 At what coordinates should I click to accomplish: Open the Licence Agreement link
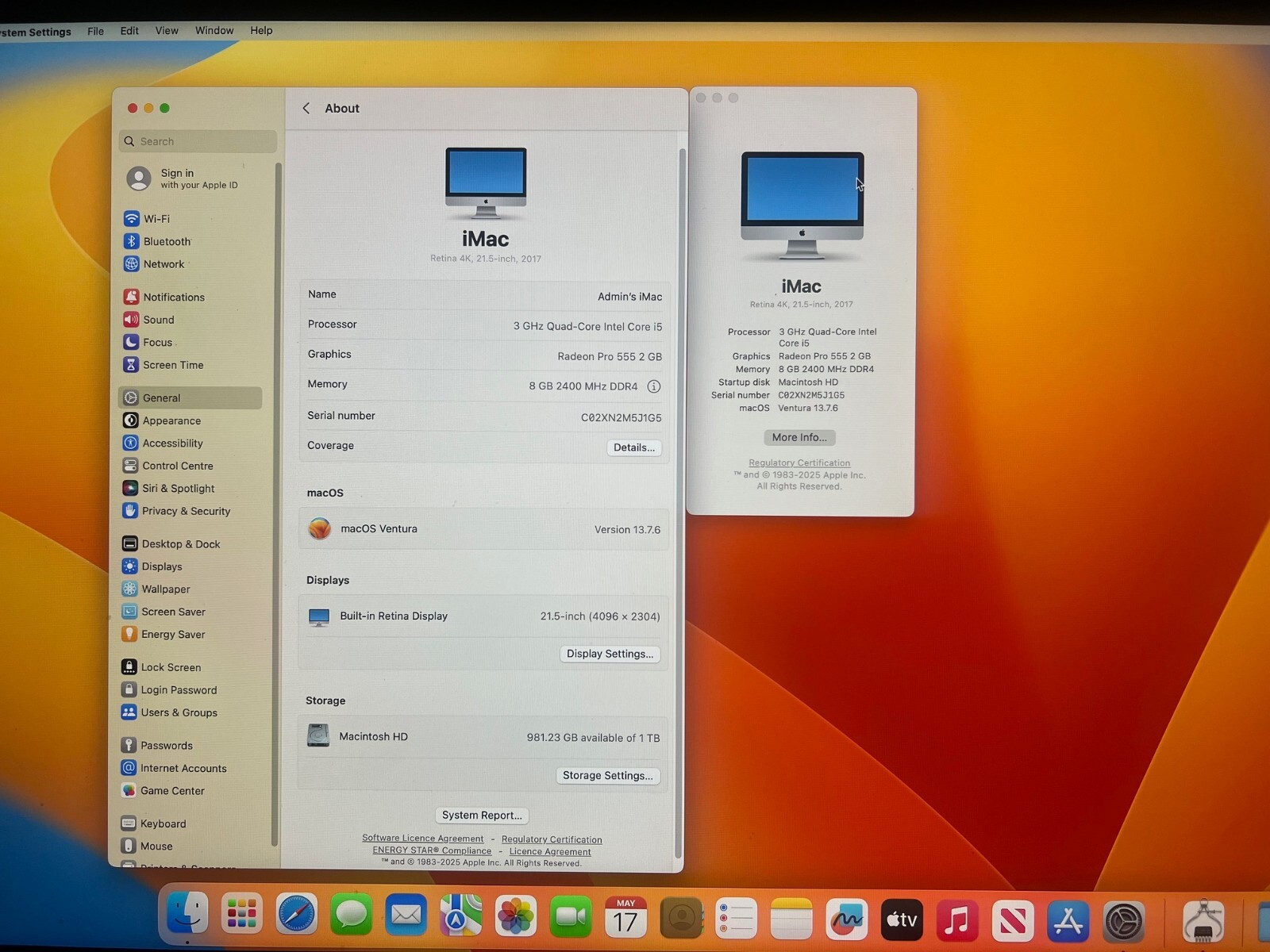550,851
